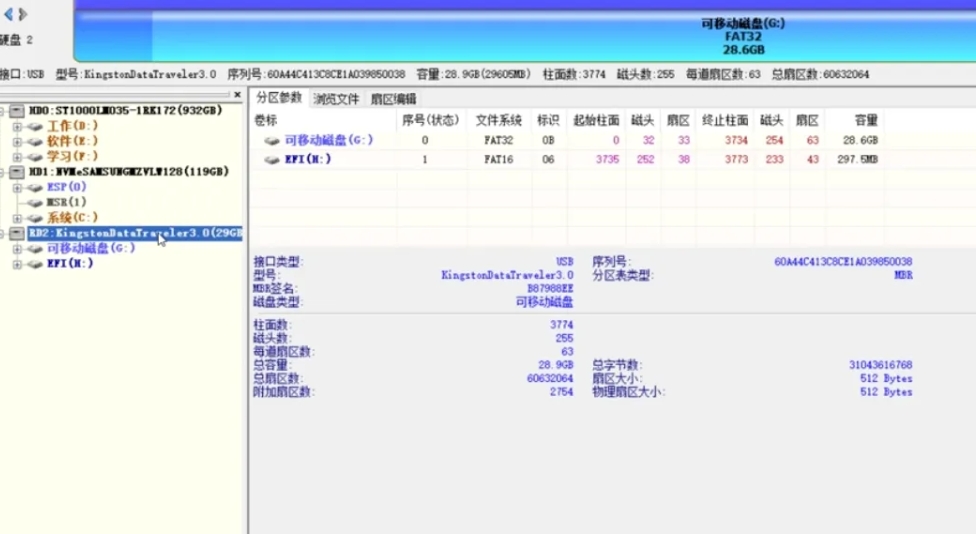The width and height of the screenshot is (976, 534).
Task: Click the EFI(H:) drive icon in partition table
Action: tap(271, 159)
